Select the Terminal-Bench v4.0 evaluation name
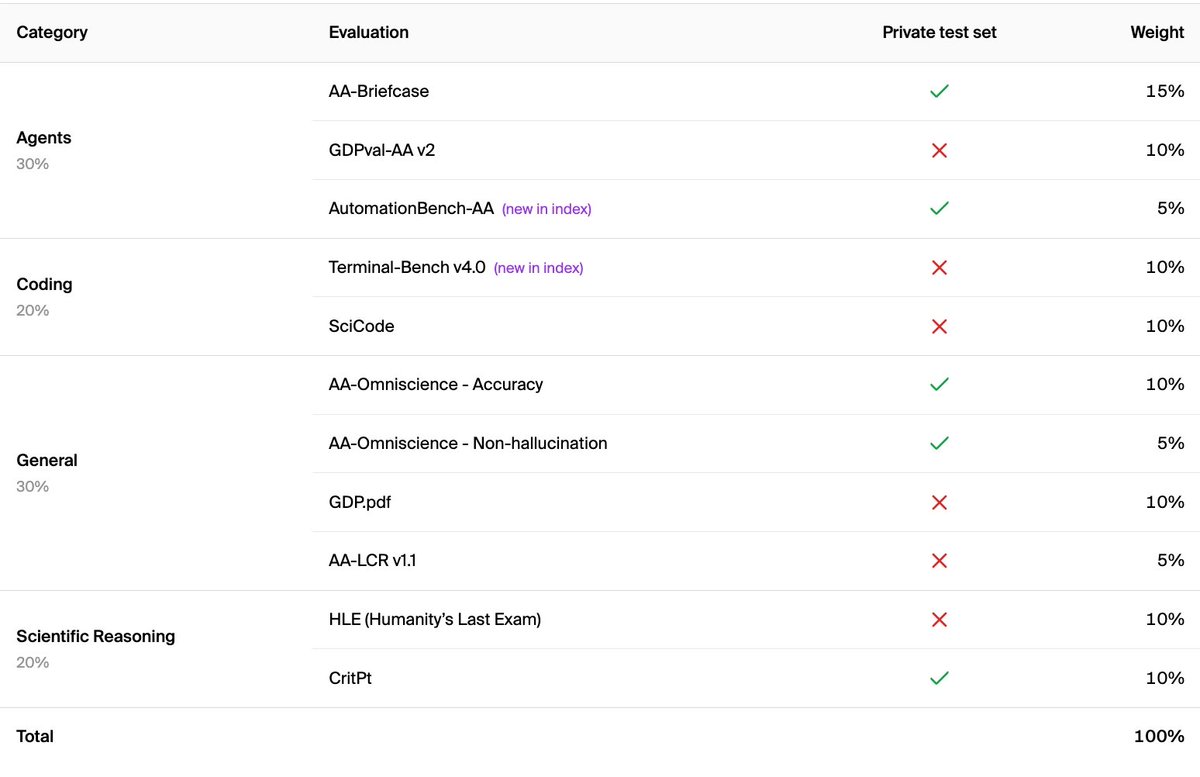This screenshot has height=777, width=1200. [x=407, y=267]
